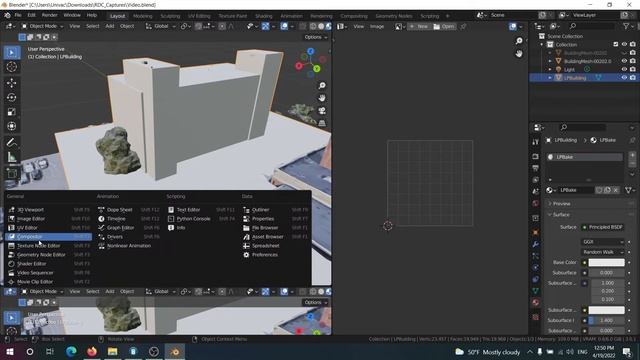Switch perspective/orthographic grid icon in viewport
The height and width of the screenshot is (360, 640).
322,123
